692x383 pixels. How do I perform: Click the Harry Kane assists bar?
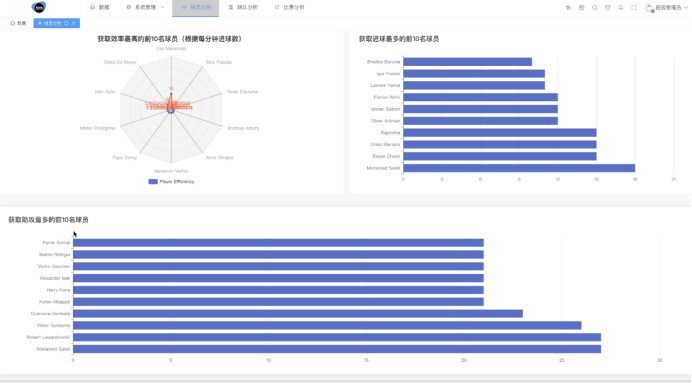point(278,290)
